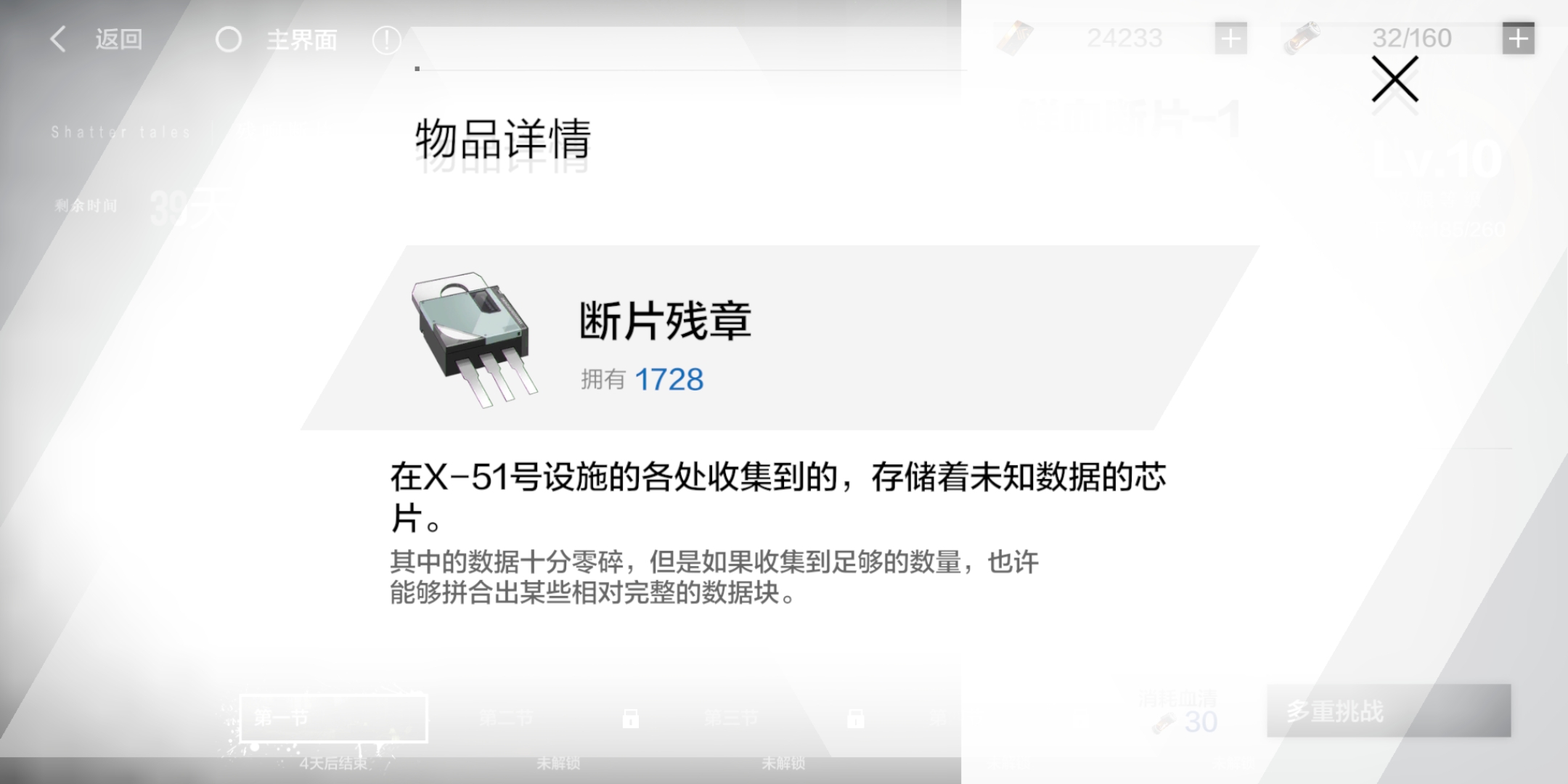Go back with the 返回 arrow

(59, 39)
